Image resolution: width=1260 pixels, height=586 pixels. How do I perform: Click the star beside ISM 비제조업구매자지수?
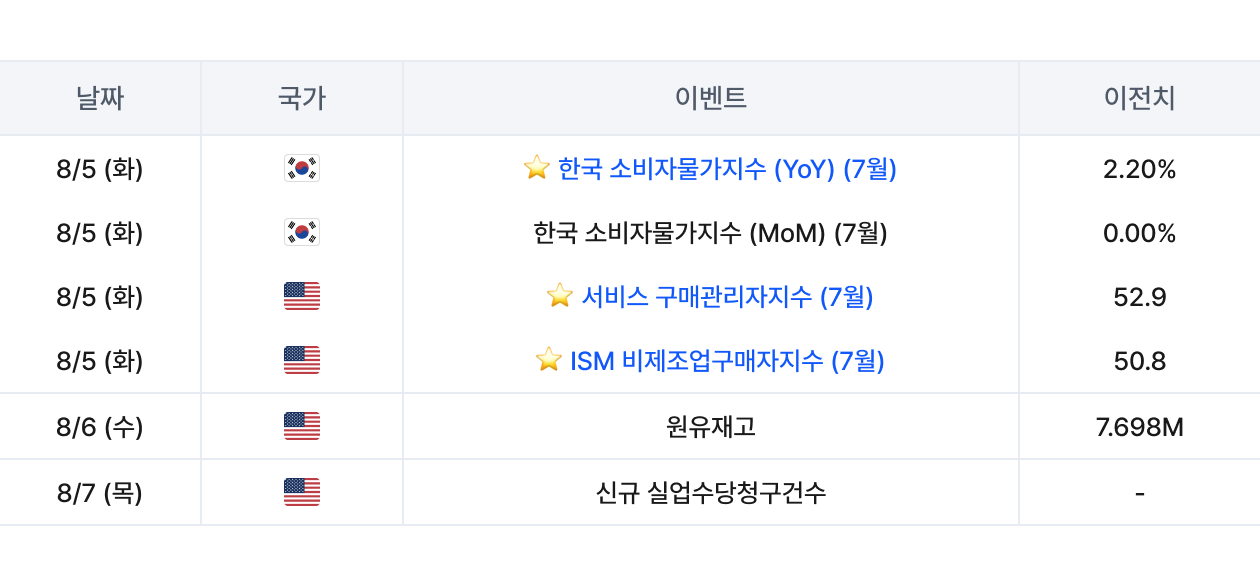[x=549, y=359]
